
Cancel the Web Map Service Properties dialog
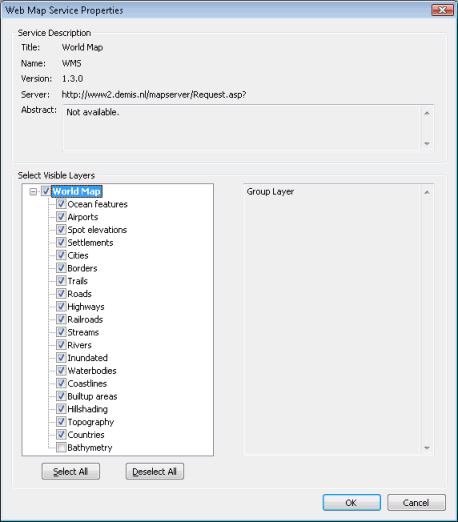(x=416, y=502)
